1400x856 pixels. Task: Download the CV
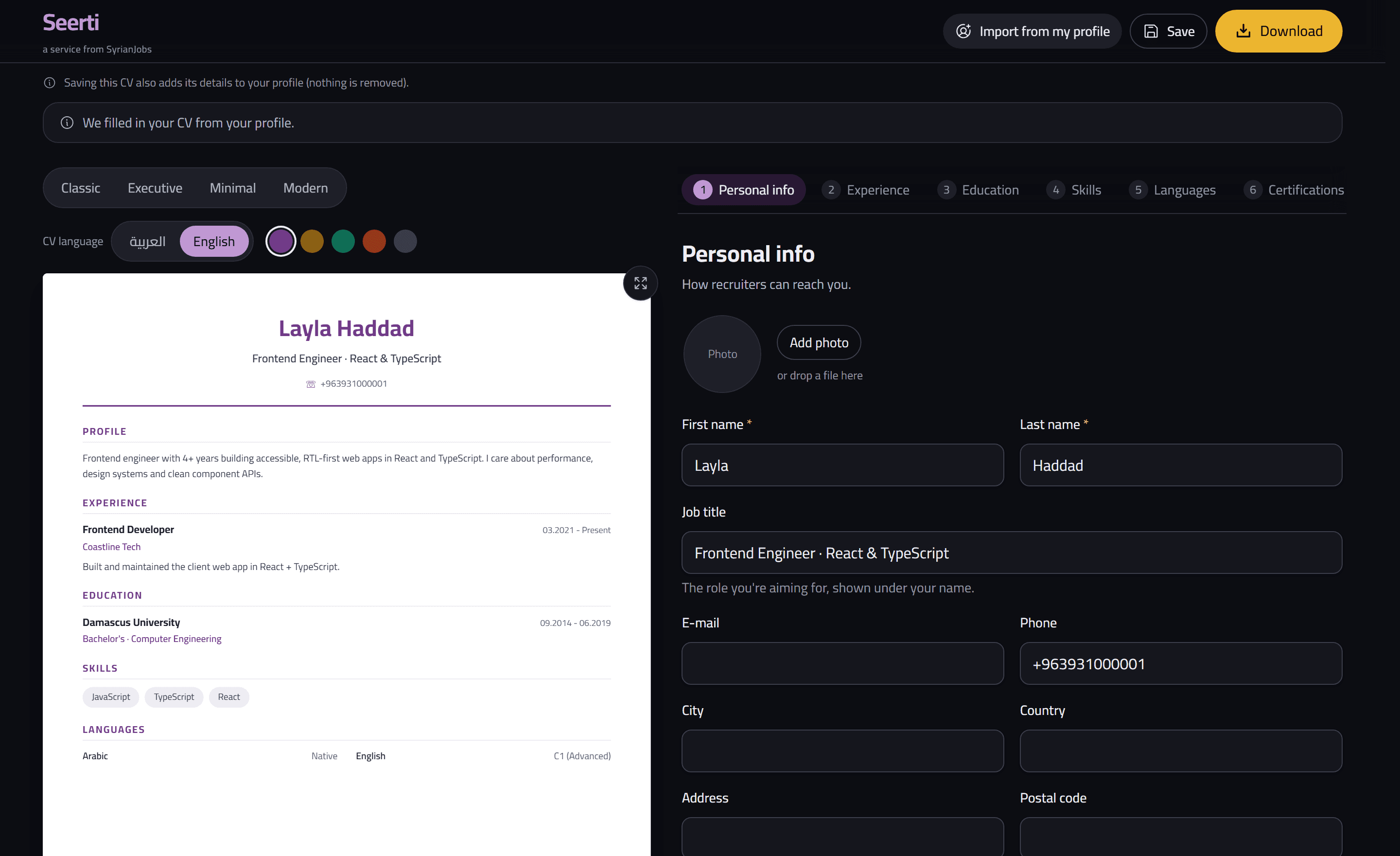click(1278, 31)
